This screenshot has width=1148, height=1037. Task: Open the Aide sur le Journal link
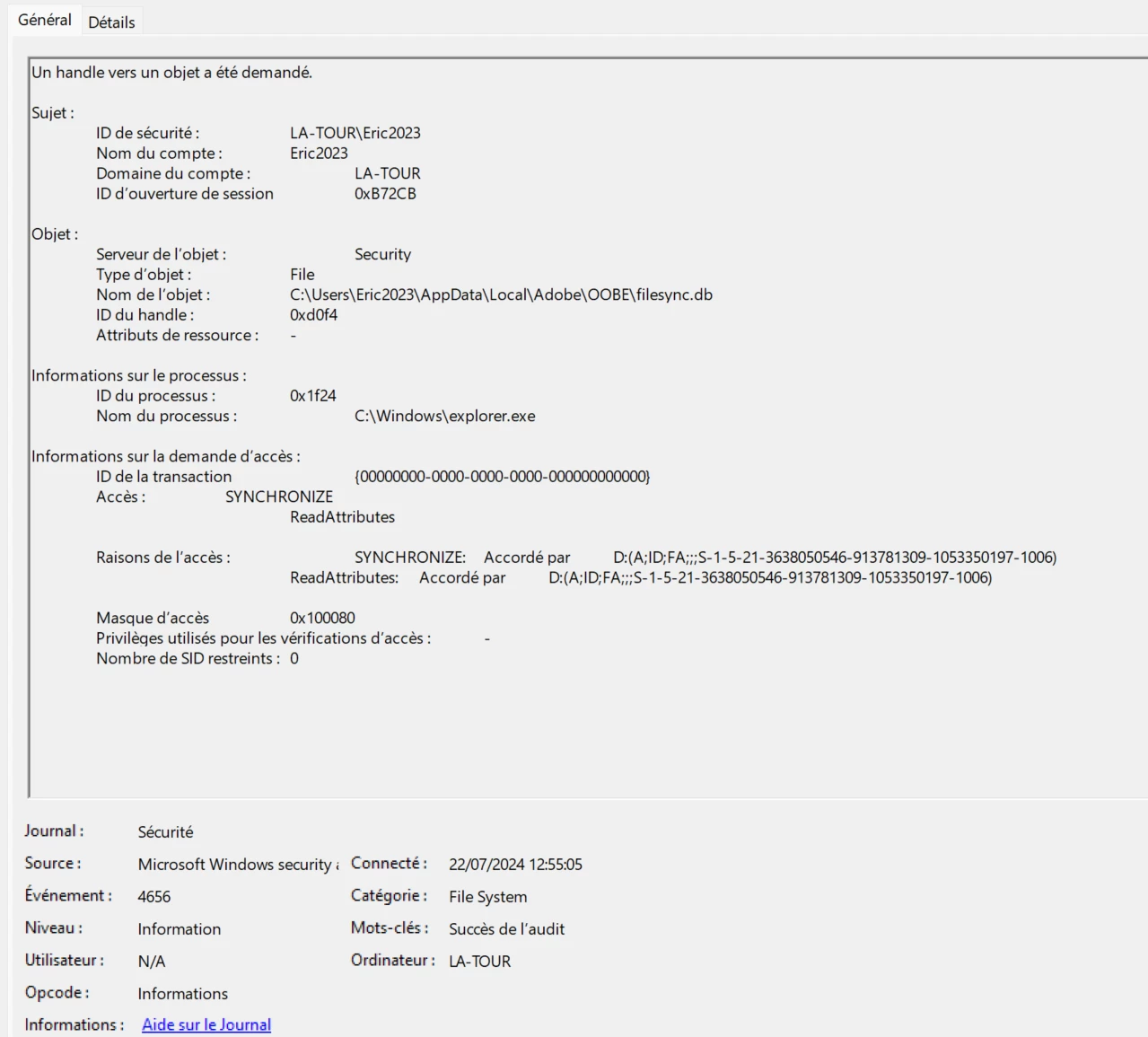[206, 1024]
